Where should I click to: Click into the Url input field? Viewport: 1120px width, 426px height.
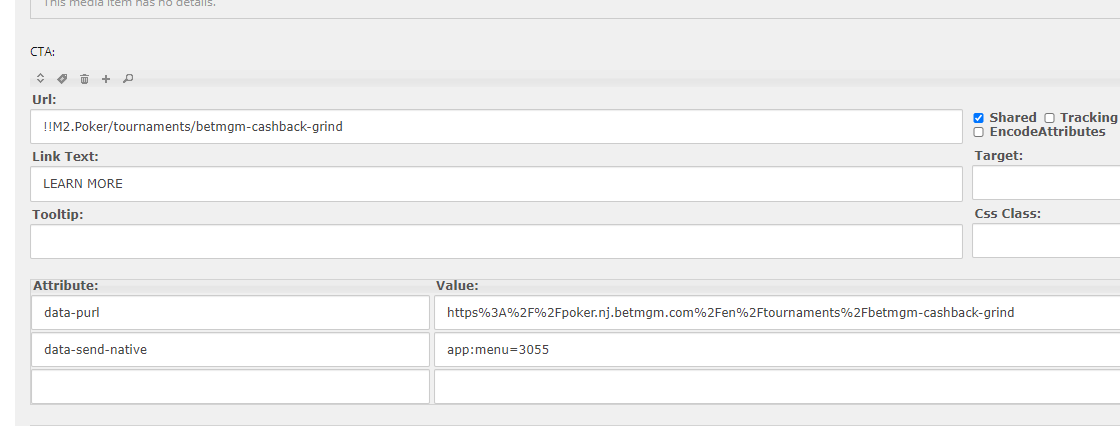click(x=496, y=127)
